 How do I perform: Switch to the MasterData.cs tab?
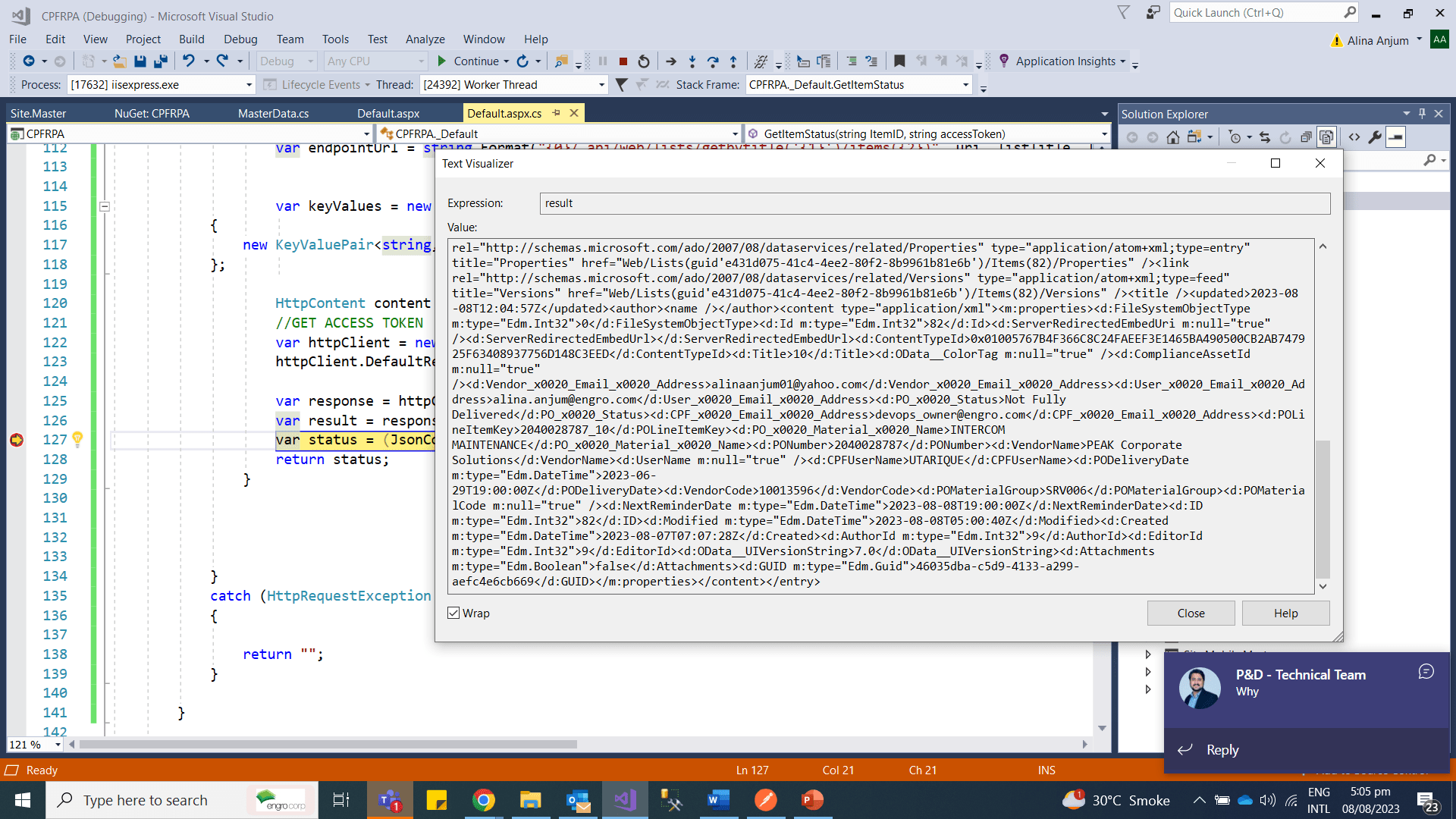(273, 113)
